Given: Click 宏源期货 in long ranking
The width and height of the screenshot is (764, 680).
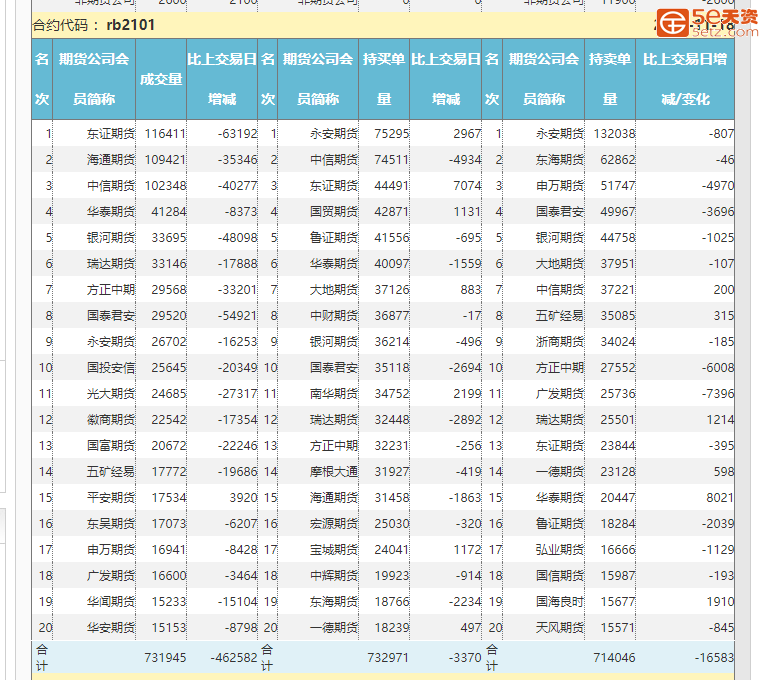Looking at the screenshot, I should tap(334, 524).
